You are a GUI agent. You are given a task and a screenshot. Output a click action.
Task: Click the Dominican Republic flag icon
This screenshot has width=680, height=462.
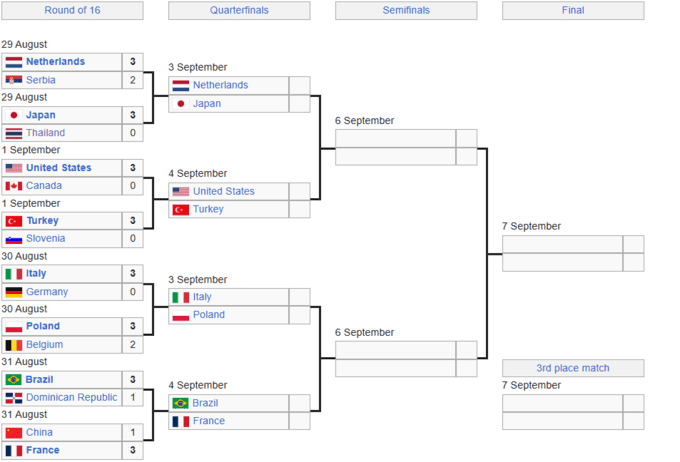click(13, 398)
